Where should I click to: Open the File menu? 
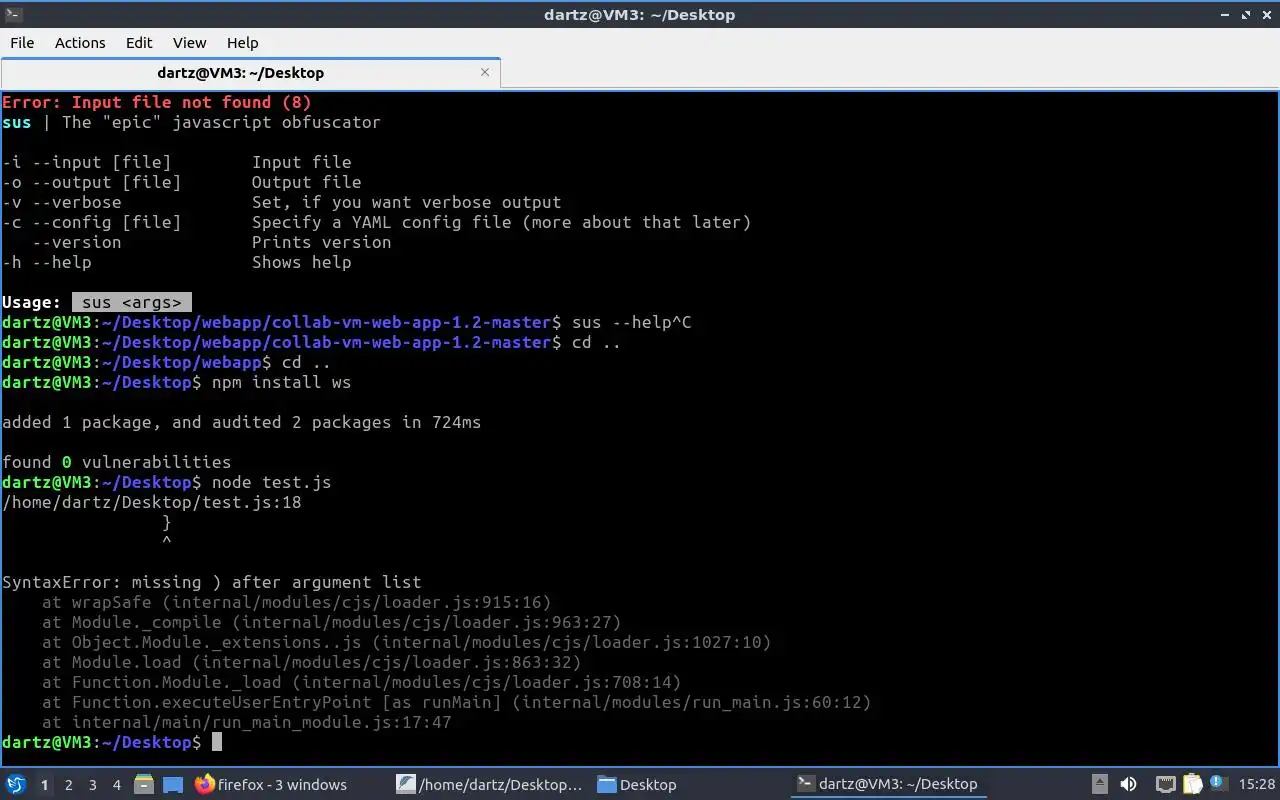(22, 43)
